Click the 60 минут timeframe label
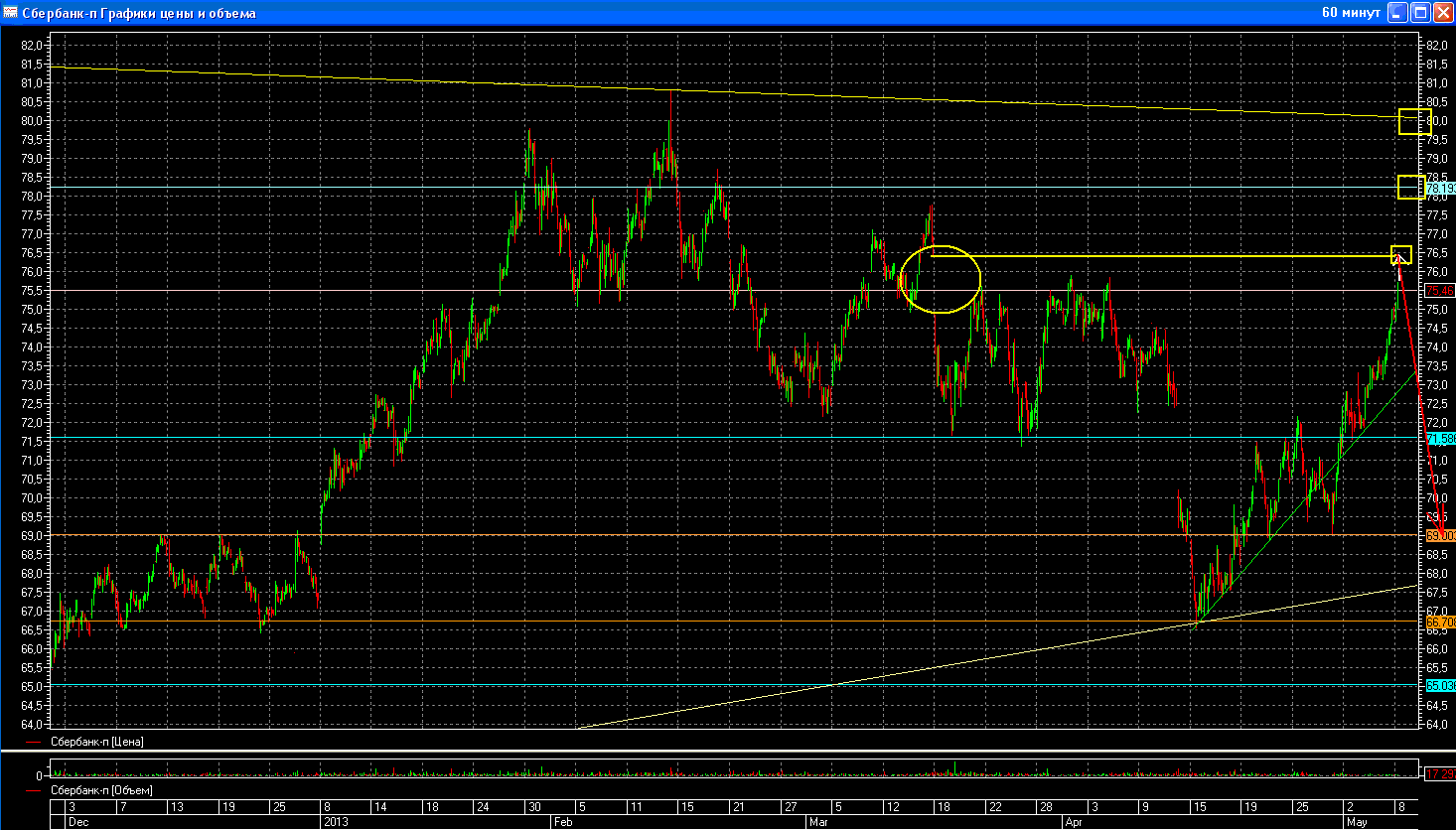Image resolution: width=1456 pixels, height=830 pixels. pyautogui.click(x=1350, y=13)
